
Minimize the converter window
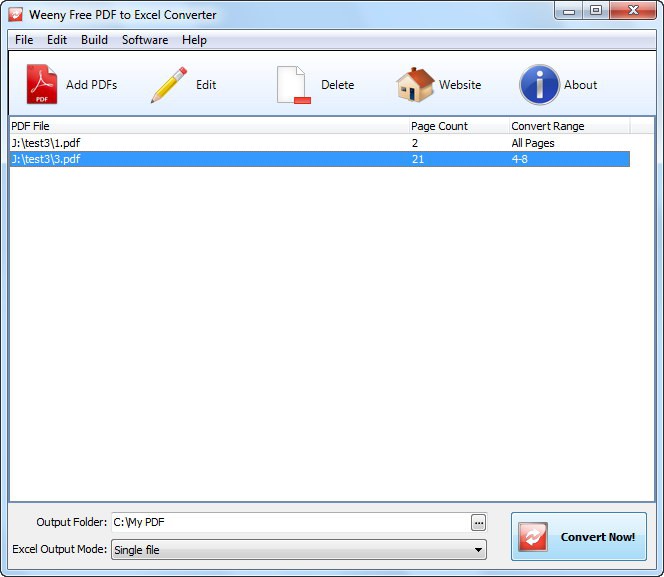click(569, 11)
